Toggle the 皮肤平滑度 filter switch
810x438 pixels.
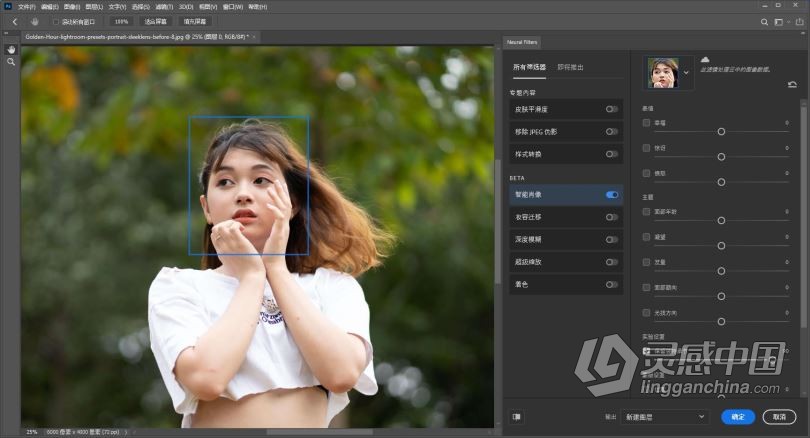612,109
